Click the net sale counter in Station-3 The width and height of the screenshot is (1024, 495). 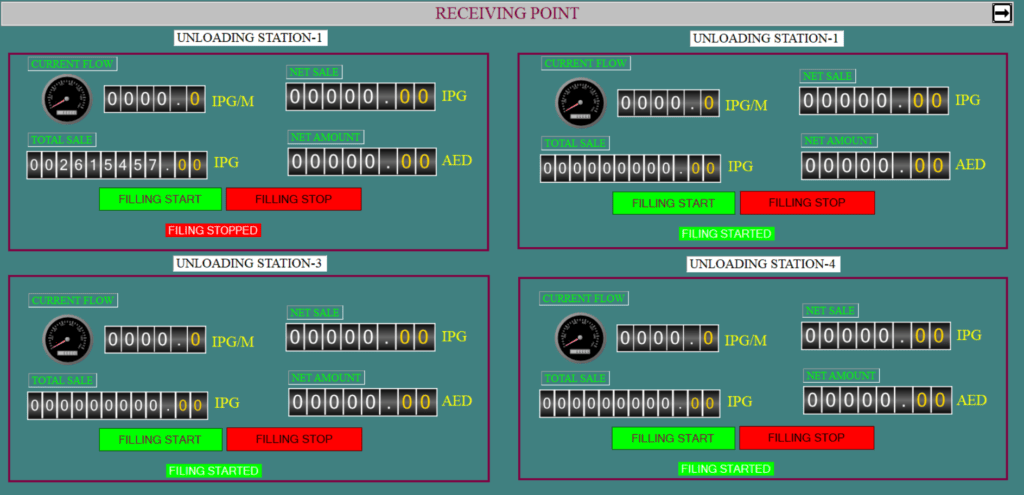tap(360, 337)
